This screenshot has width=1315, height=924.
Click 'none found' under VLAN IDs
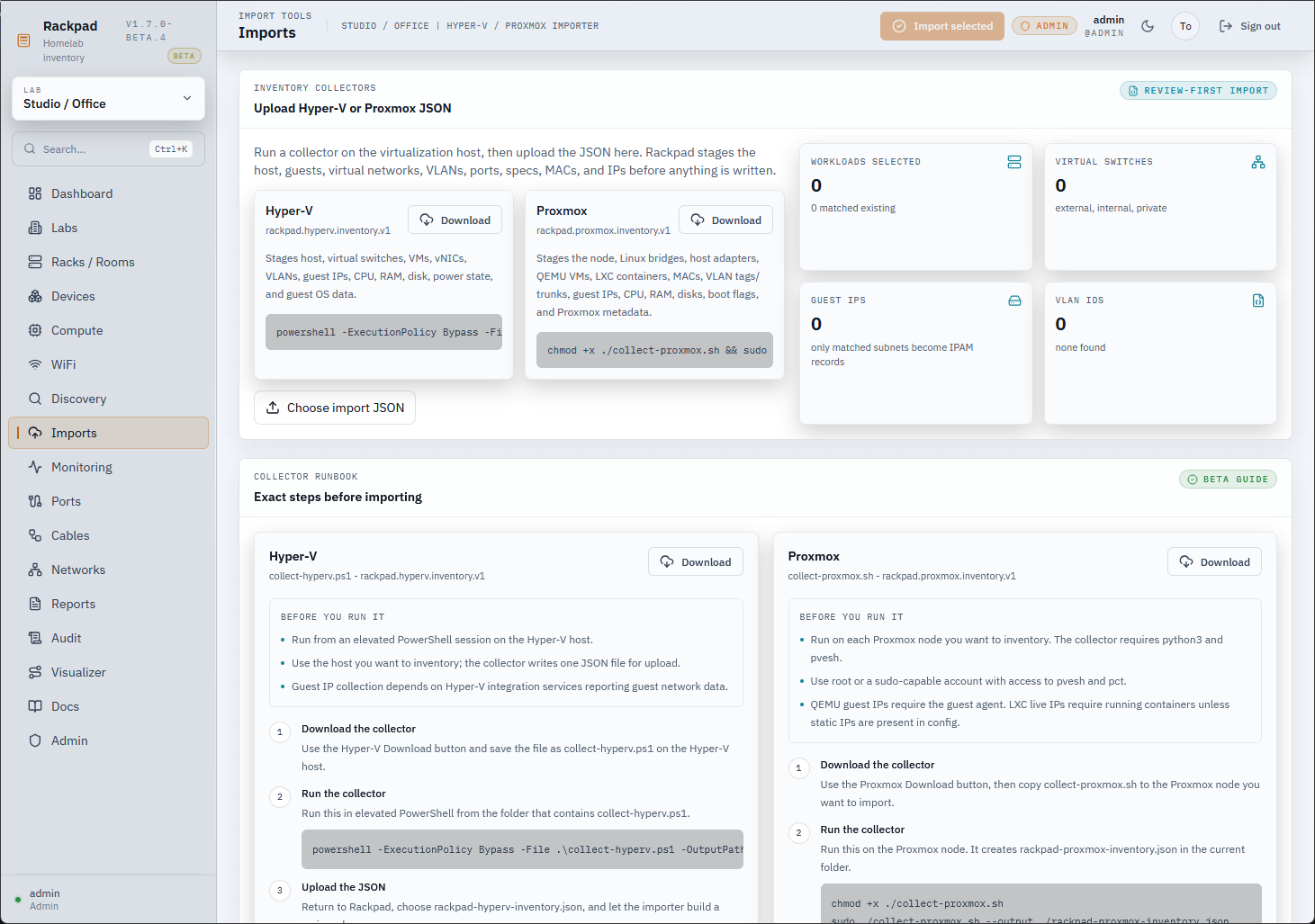(x=1080, y=347)
